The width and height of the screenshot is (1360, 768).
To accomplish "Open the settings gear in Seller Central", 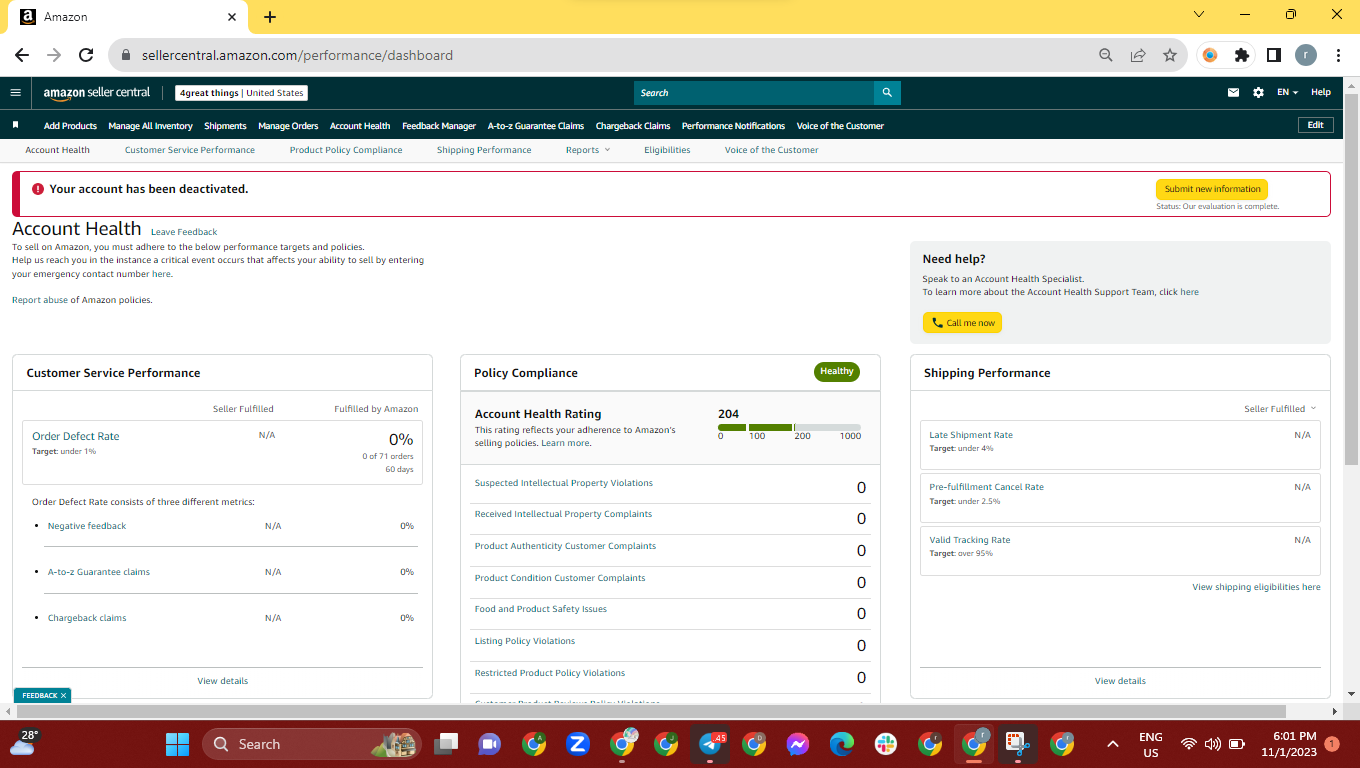I will (1258, 93).
